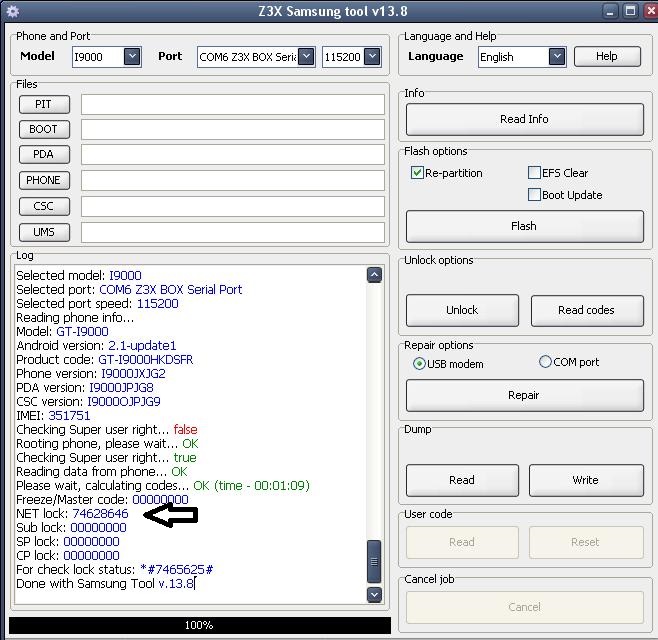
Task: Click the 'Selected port speed' log line
Action: (x=97, y=303)
